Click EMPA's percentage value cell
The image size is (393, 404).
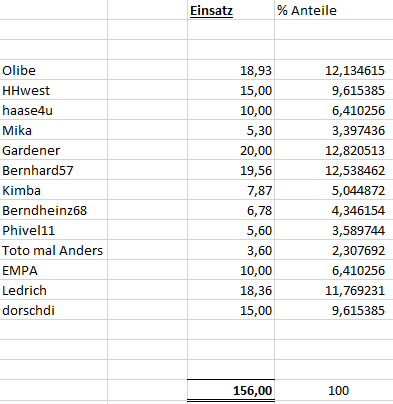click(334, 270)
